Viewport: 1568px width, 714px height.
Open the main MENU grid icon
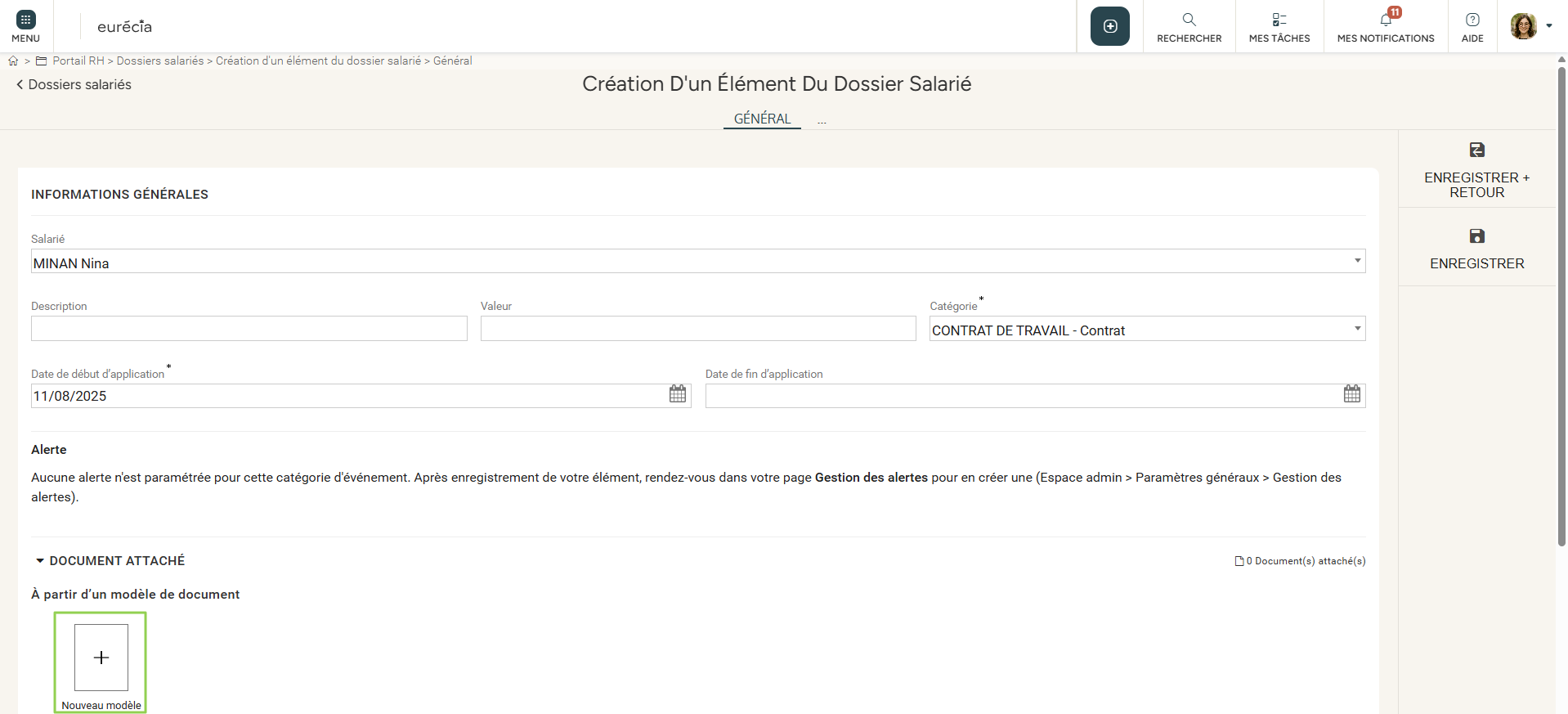click(x=25, y=20)
